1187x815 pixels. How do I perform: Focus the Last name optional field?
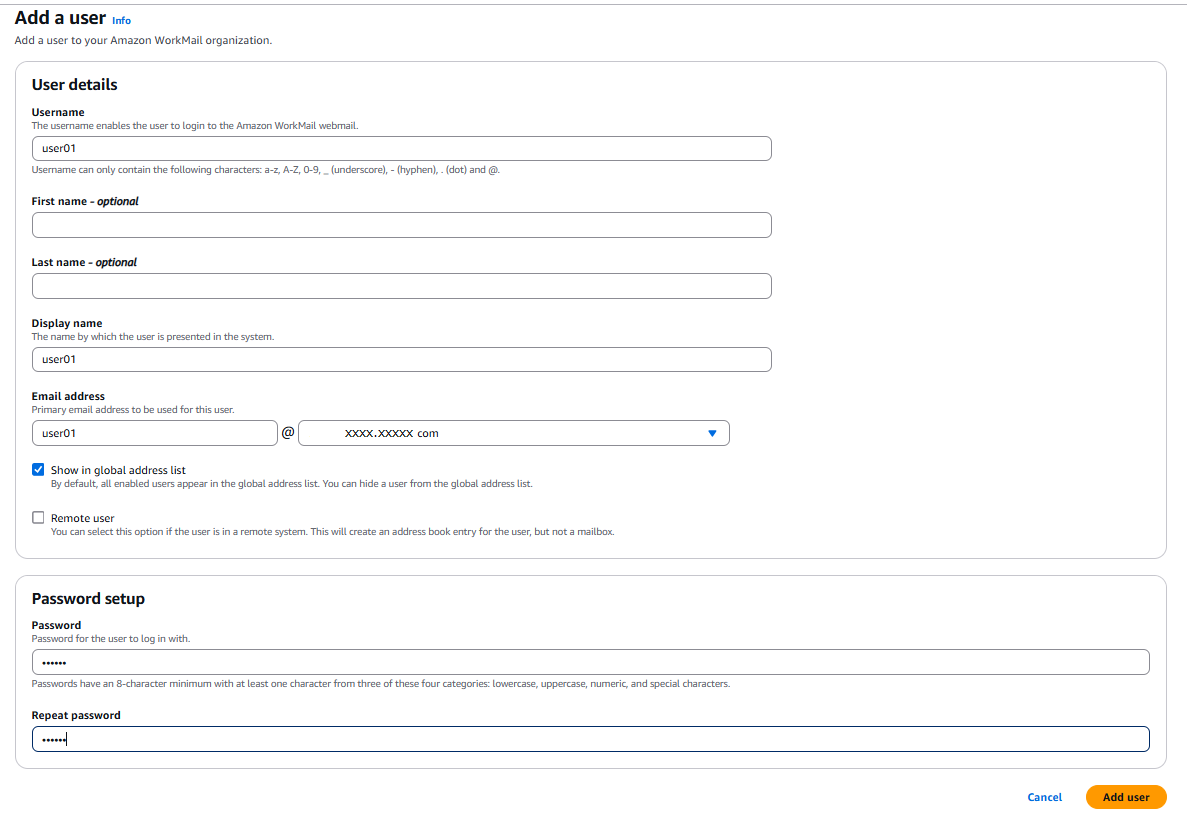401,286
